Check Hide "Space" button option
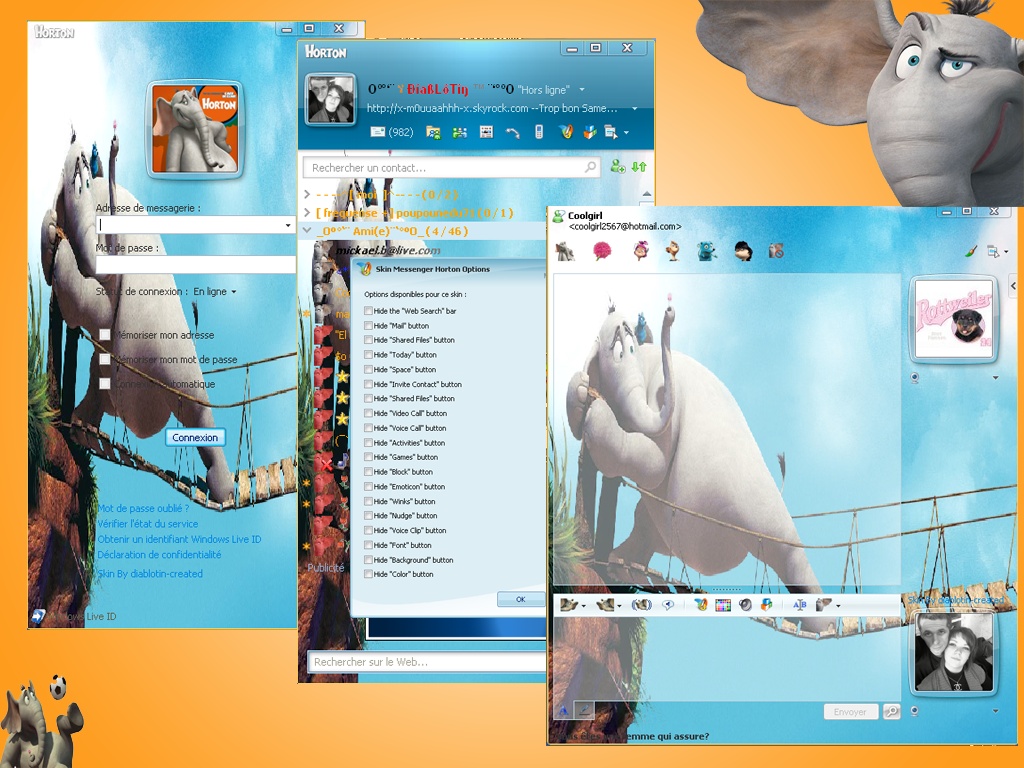The image size is (1024, 768). point(368,369)
